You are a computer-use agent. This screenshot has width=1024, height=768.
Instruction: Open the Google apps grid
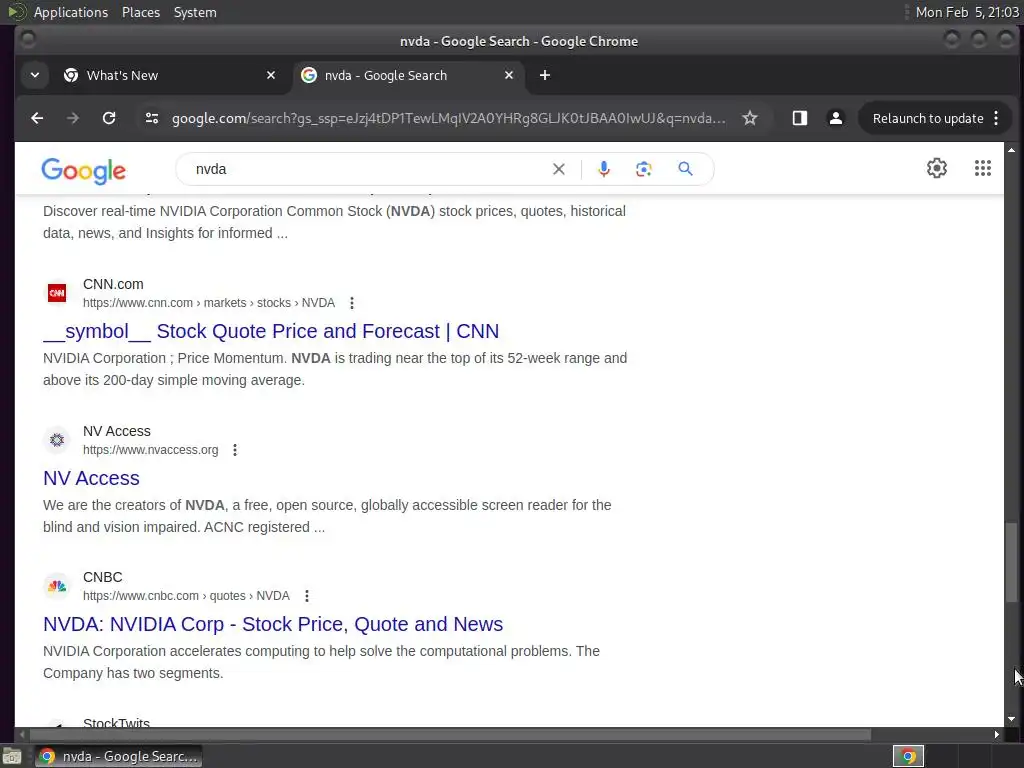coord(983,168)
